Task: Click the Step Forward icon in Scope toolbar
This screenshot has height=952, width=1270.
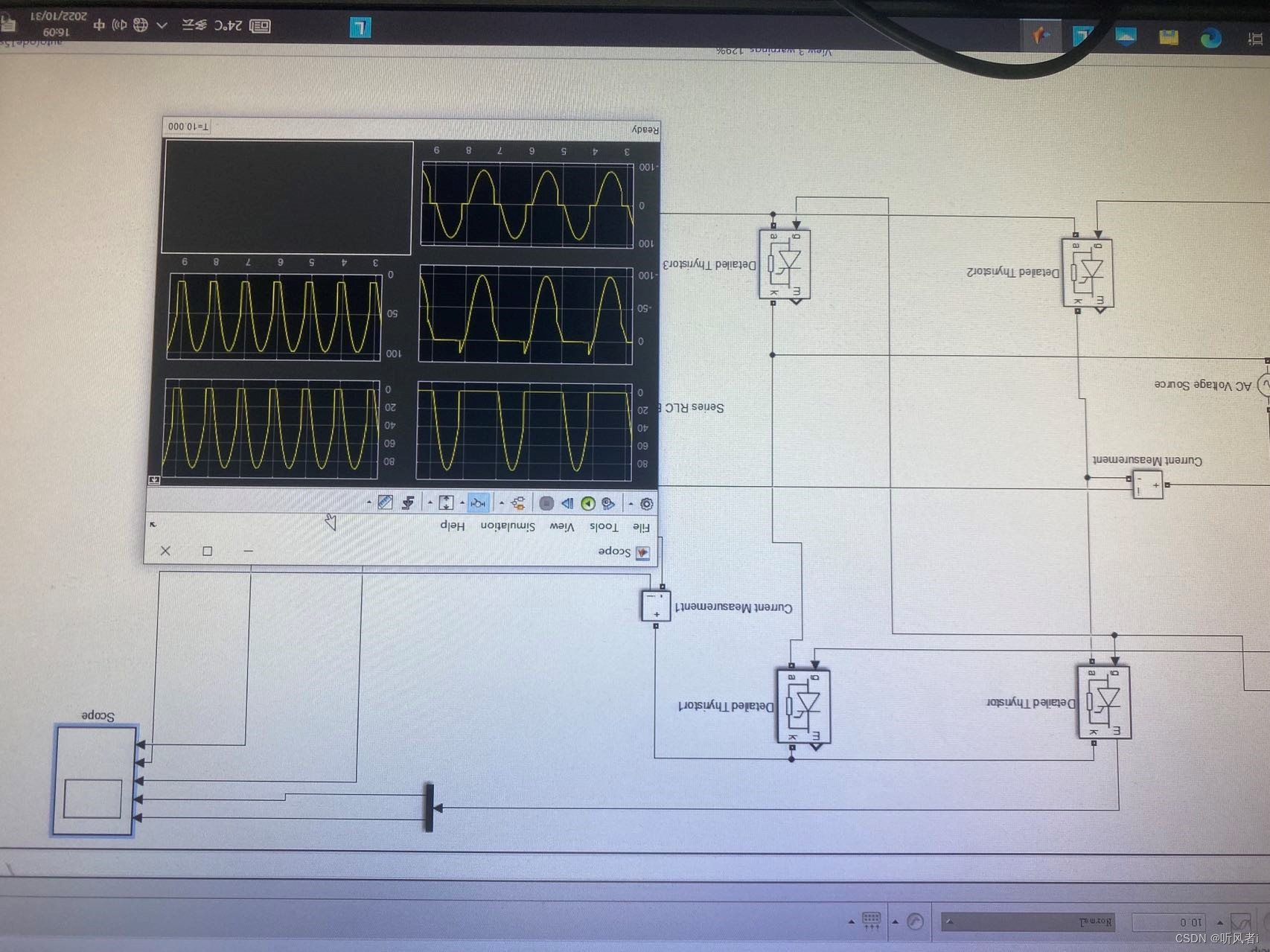Action: tap(567, 504)
